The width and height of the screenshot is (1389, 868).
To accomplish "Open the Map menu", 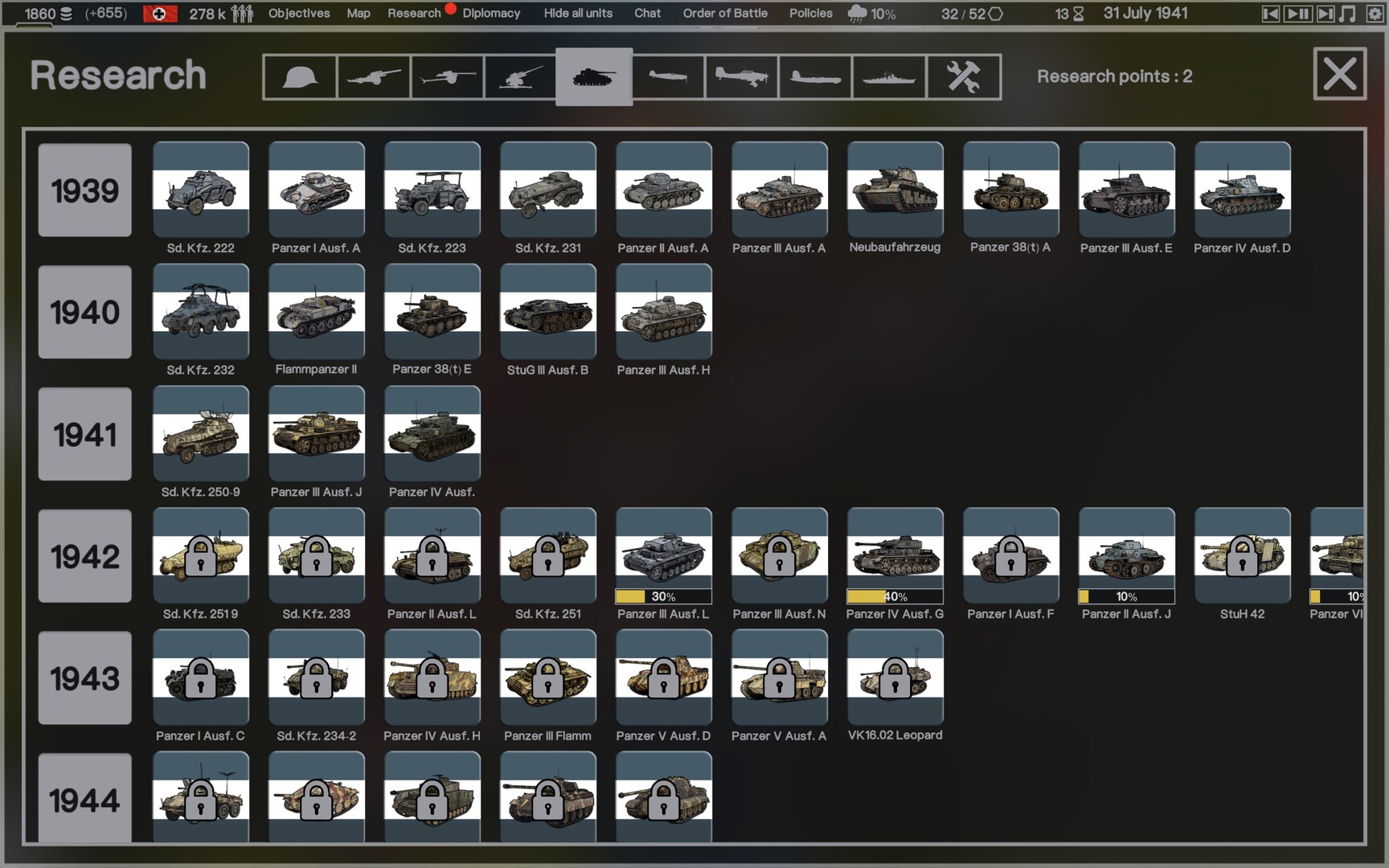I will (x=359, y=13).
